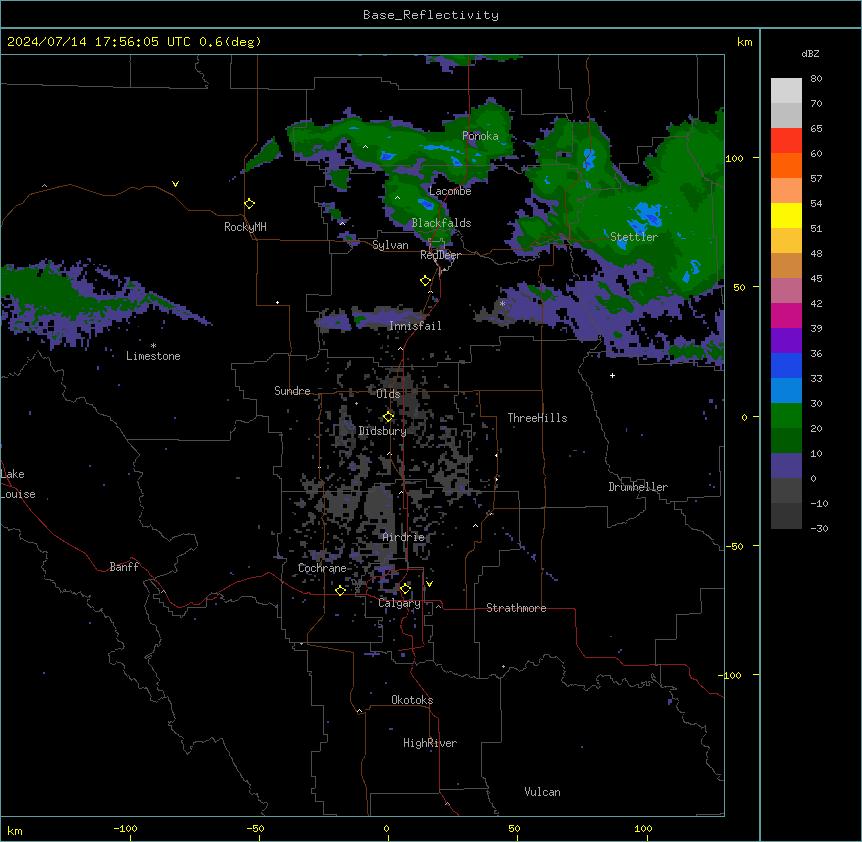
Task: Click the -30 value on dBZ legend
Action: click(x=819, y=529)
